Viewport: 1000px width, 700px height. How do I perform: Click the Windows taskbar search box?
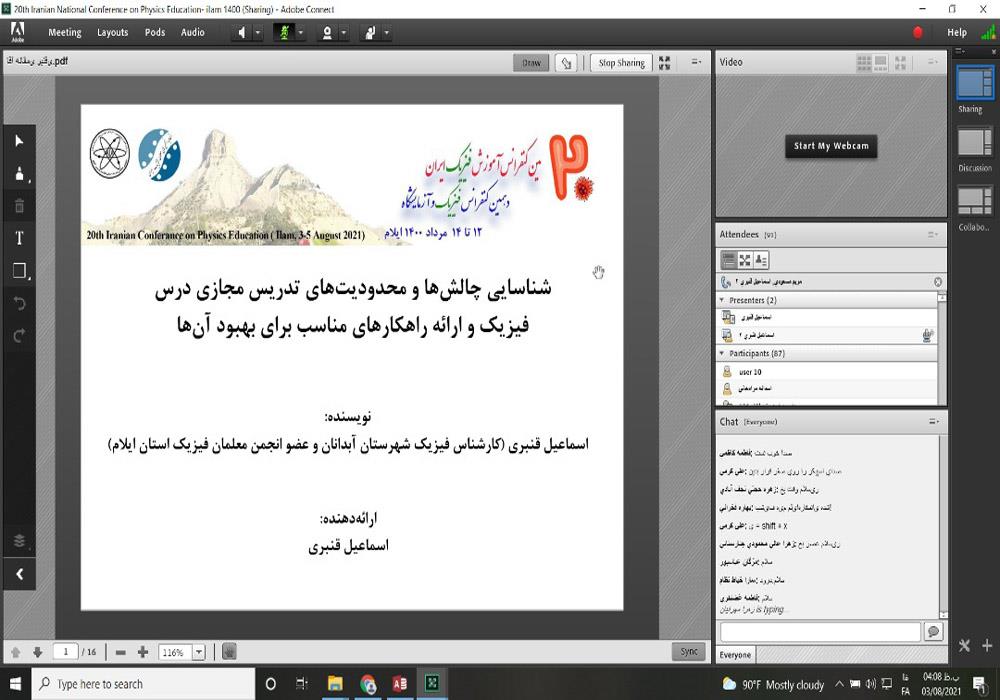click(x=142, y=684)
